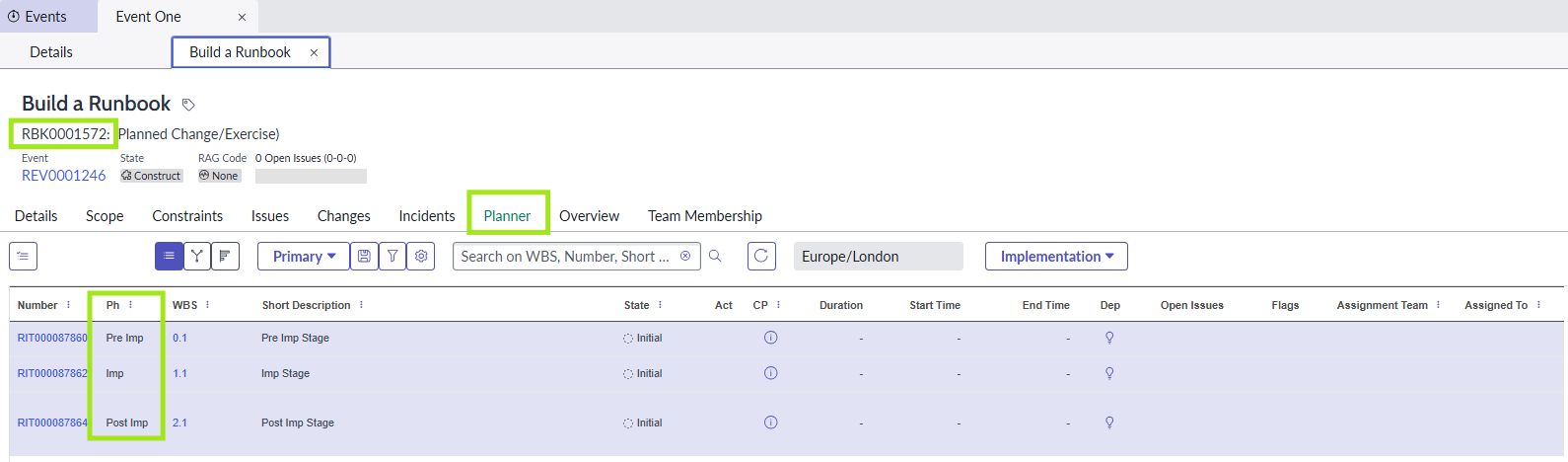The height and width of the screenshot is (462, 1568).
Task: Click the tag icon beside Build a Runbook
Action: [x=188, y=105]
